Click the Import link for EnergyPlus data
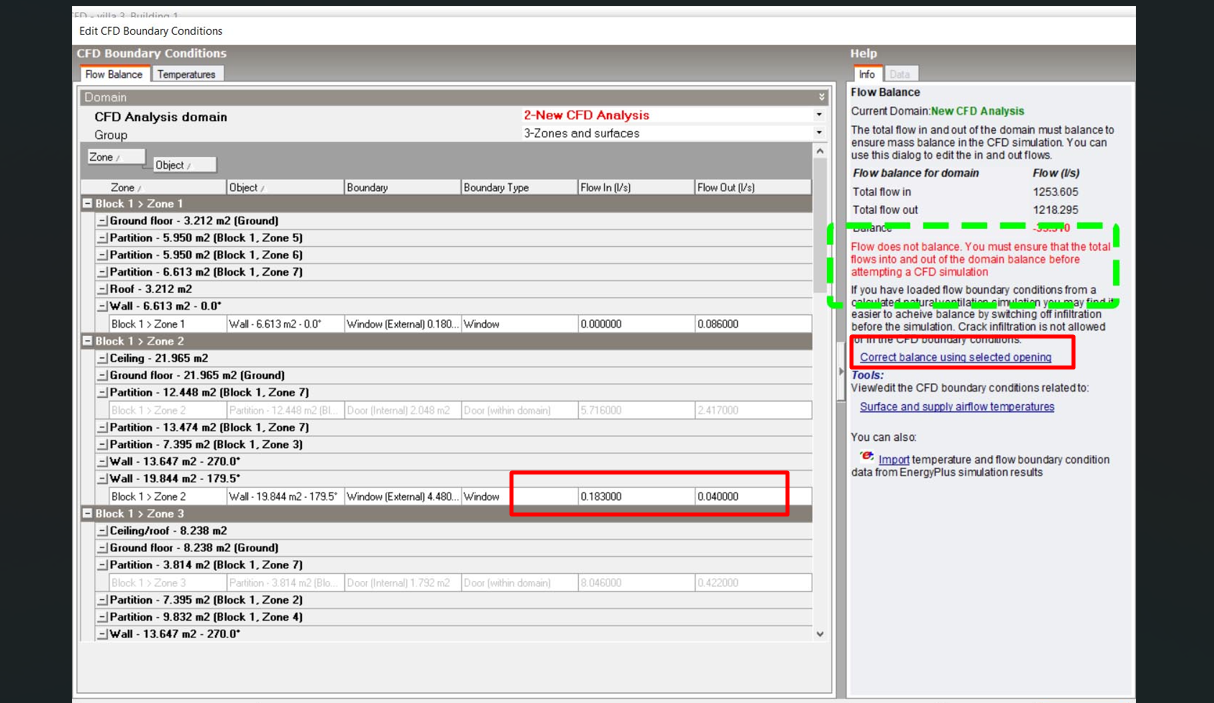Viewport: 1214px width, 703px height. (x=894, y=460)
